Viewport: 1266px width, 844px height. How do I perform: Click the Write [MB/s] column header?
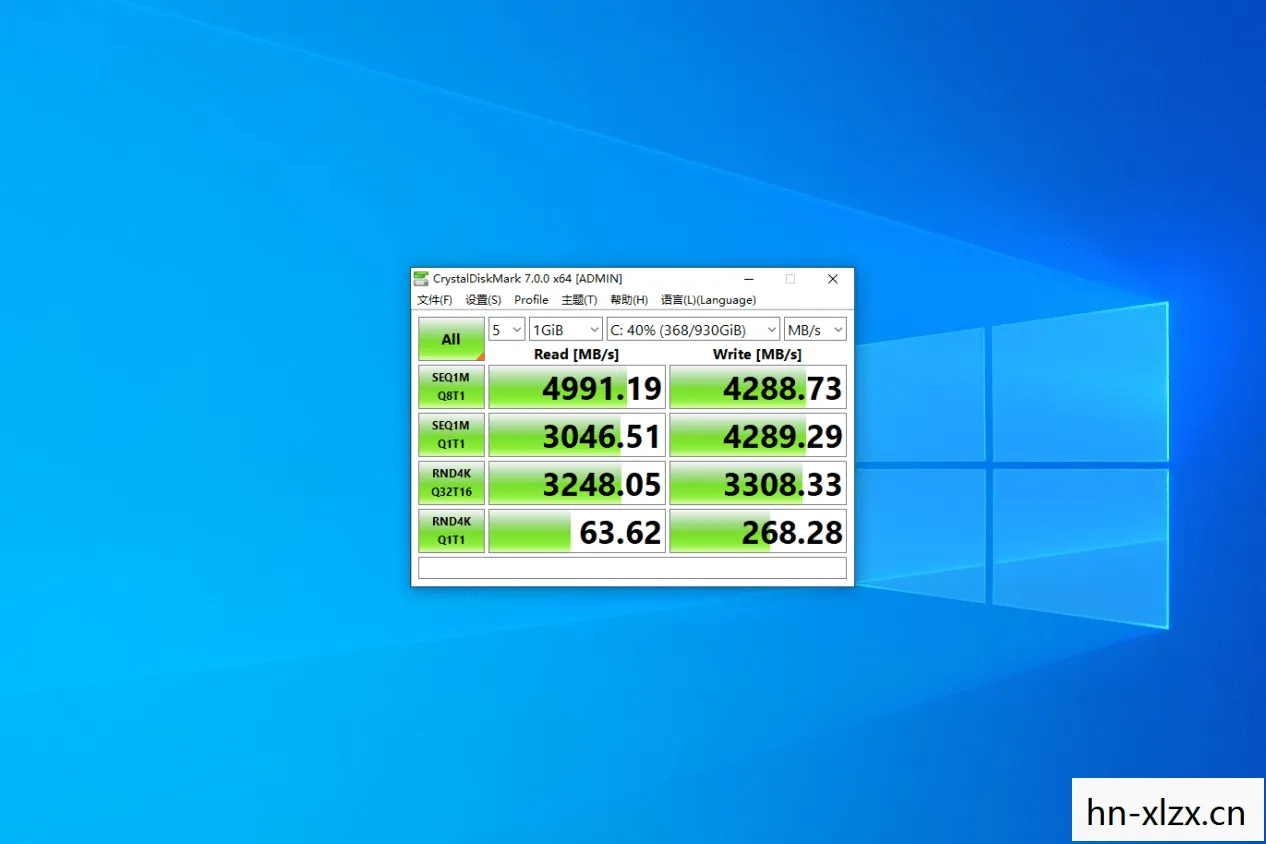click(x=757, y=354)
